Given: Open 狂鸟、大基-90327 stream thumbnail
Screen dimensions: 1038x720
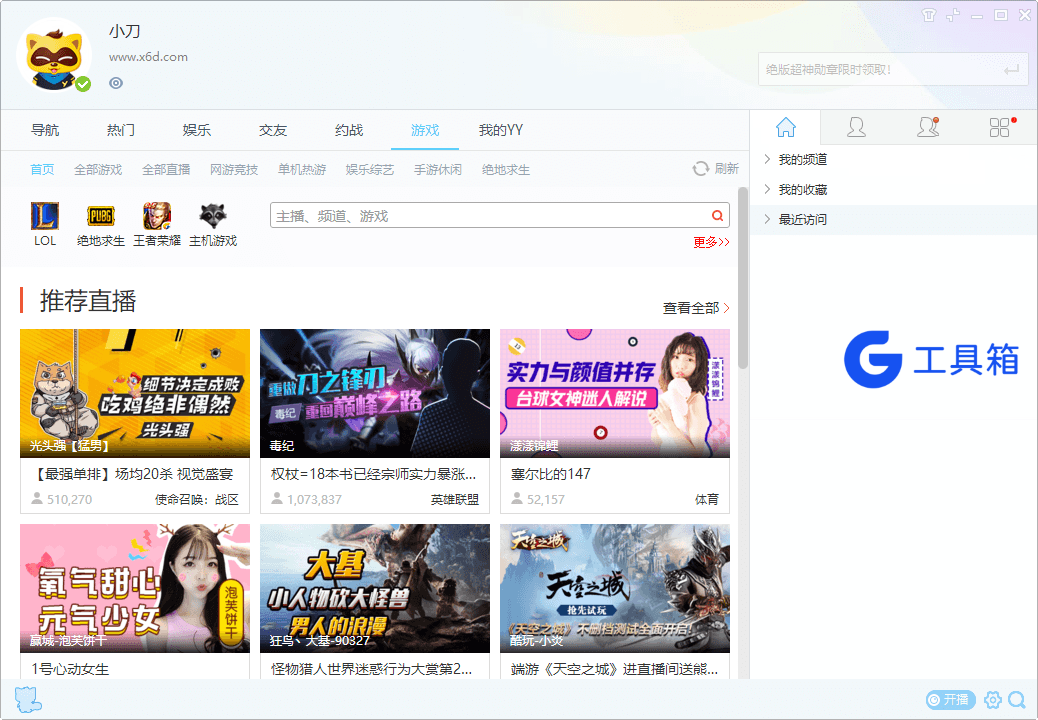Looking at the screenshot, I should tap(375, 588).
